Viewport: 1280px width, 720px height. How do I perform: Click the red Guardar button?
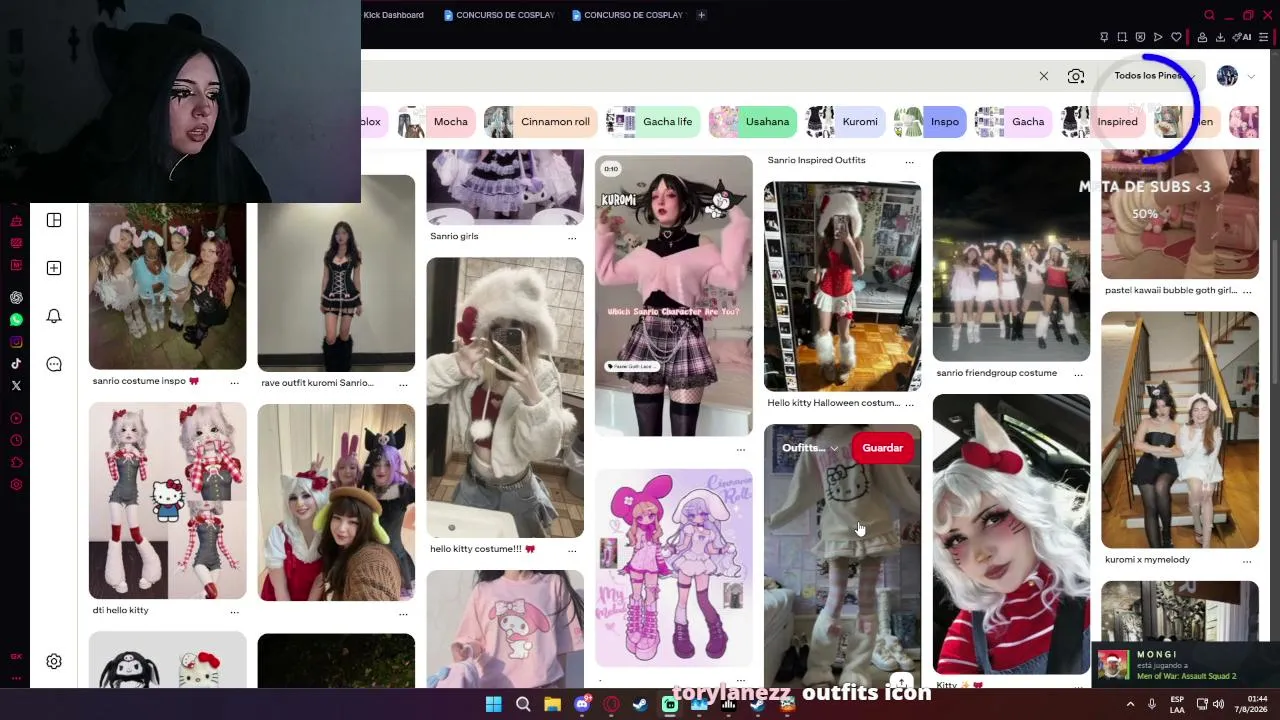883,448
